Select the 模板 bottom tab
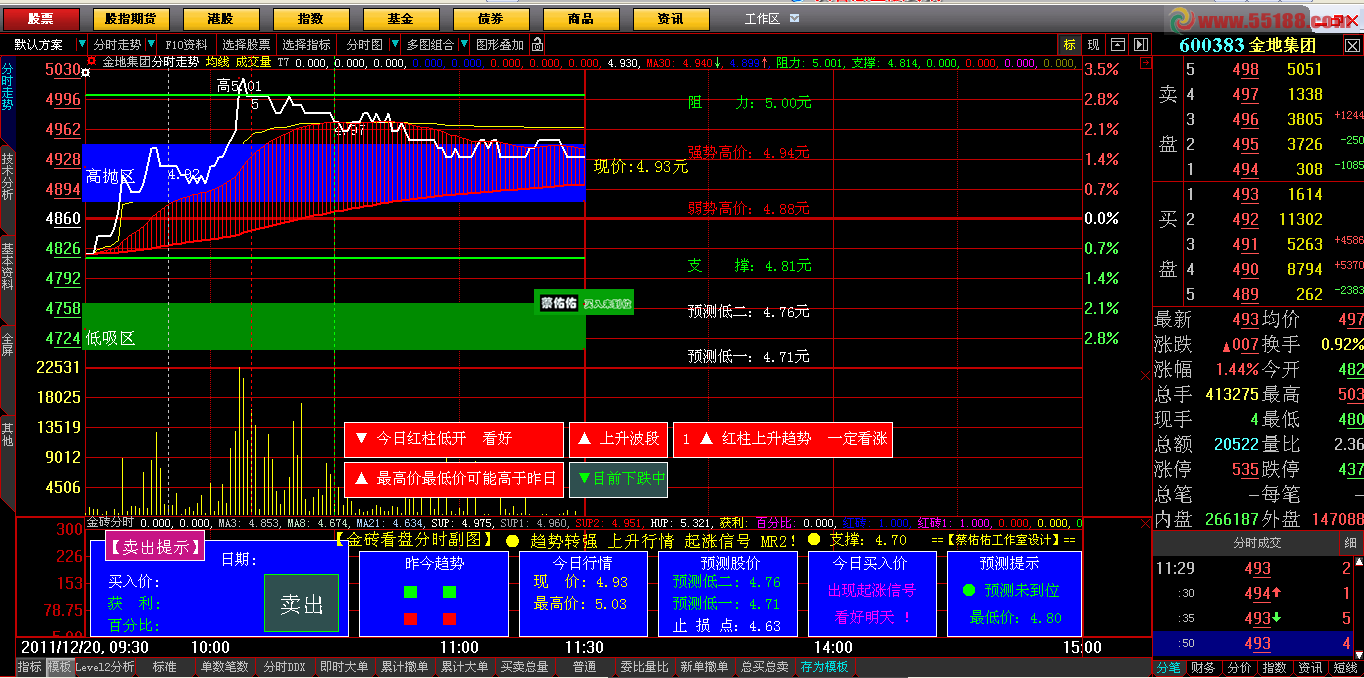Screen dimensions: 1364x678 [60, 667]
